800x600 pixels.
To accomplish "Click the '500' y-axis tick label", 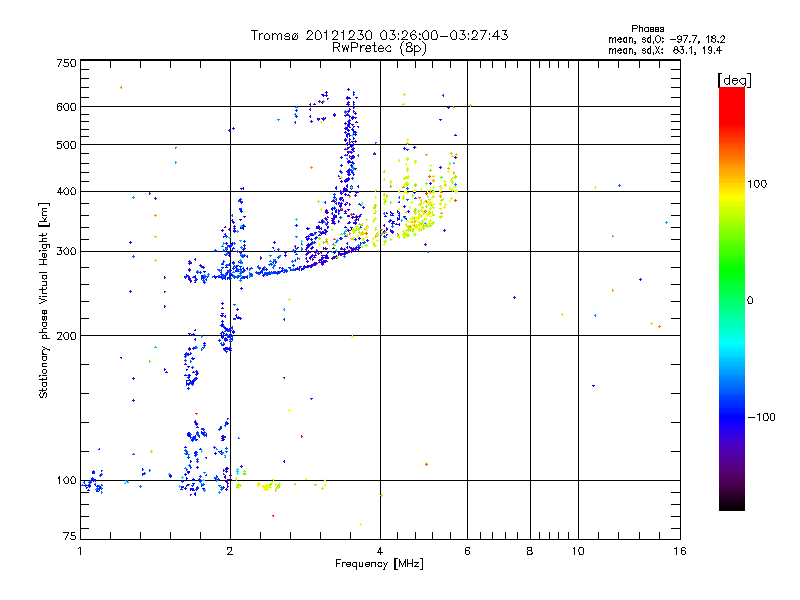I will click(66, 145).
